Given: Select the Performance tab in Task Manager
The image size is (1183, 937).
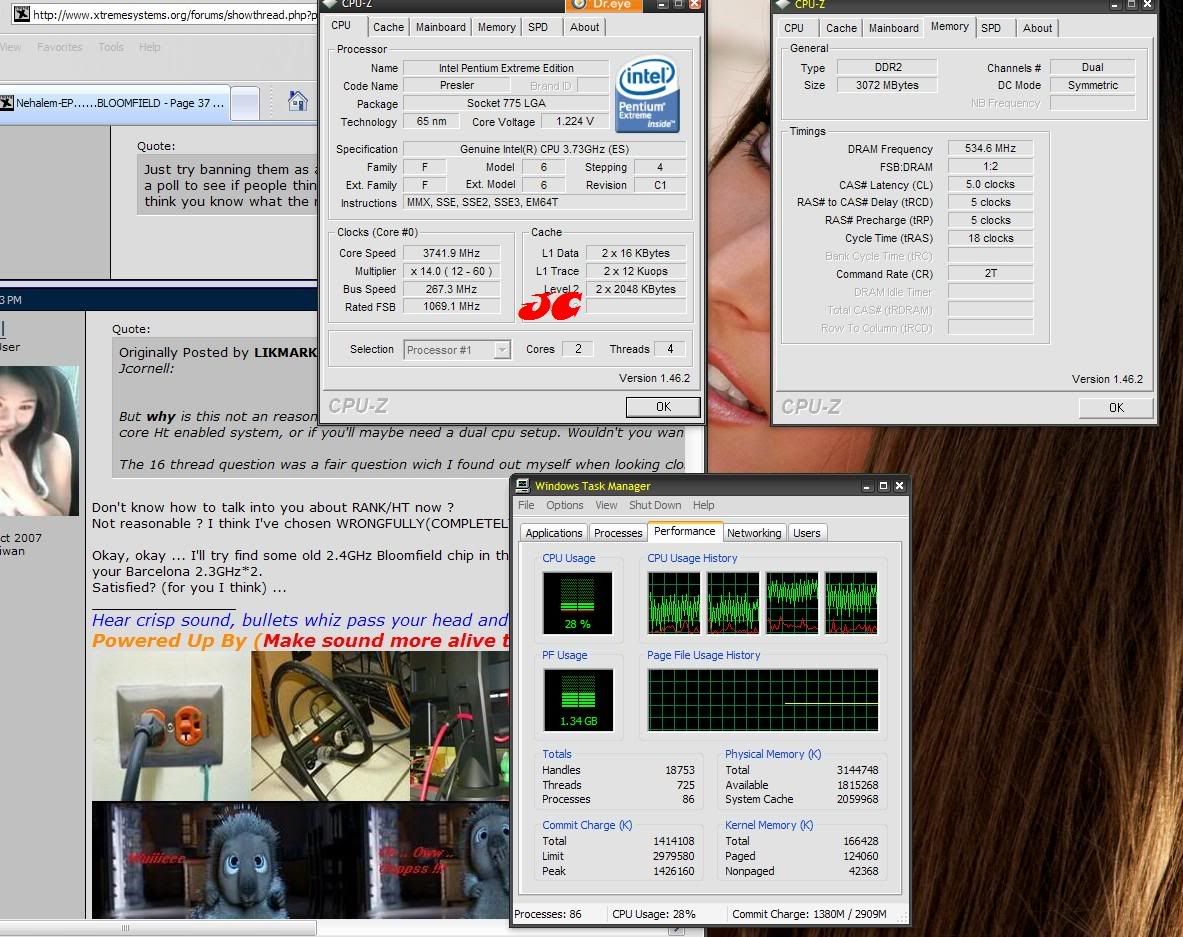Looking at the screenshot, I should [x=684, y=531].
